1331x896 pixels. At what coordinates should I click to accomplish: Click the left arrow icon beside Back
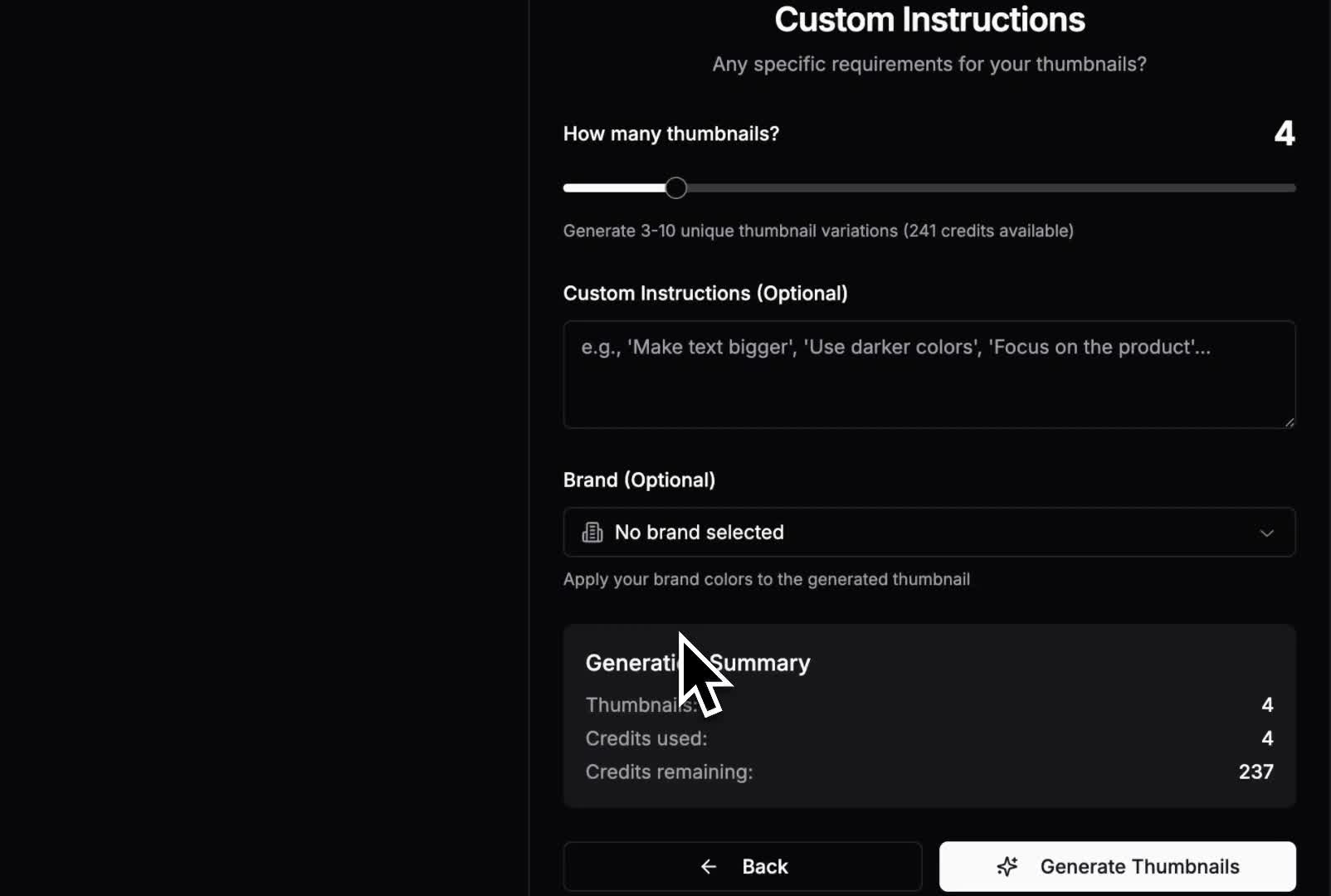click(709, 866)
